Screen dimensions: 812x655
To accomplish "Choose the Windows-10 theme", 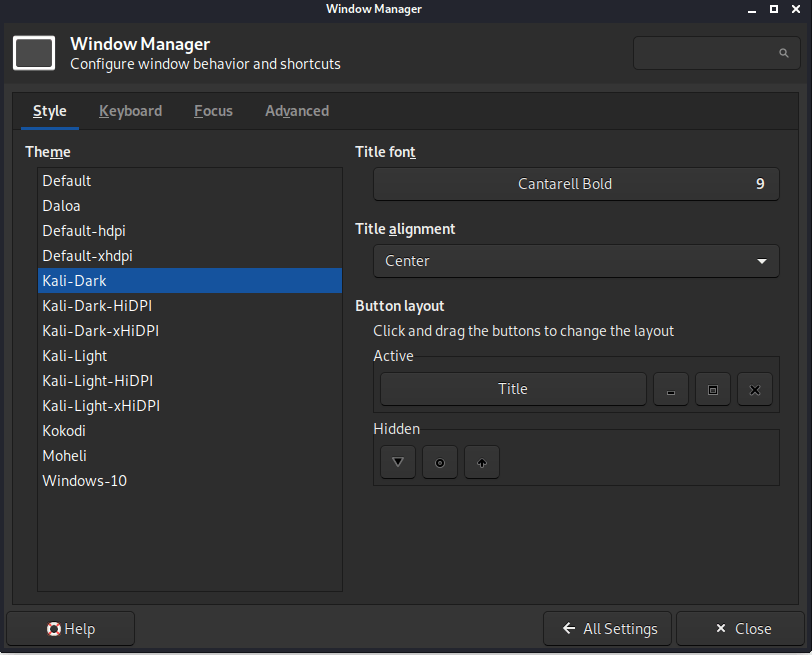I will tap(84, 481).
